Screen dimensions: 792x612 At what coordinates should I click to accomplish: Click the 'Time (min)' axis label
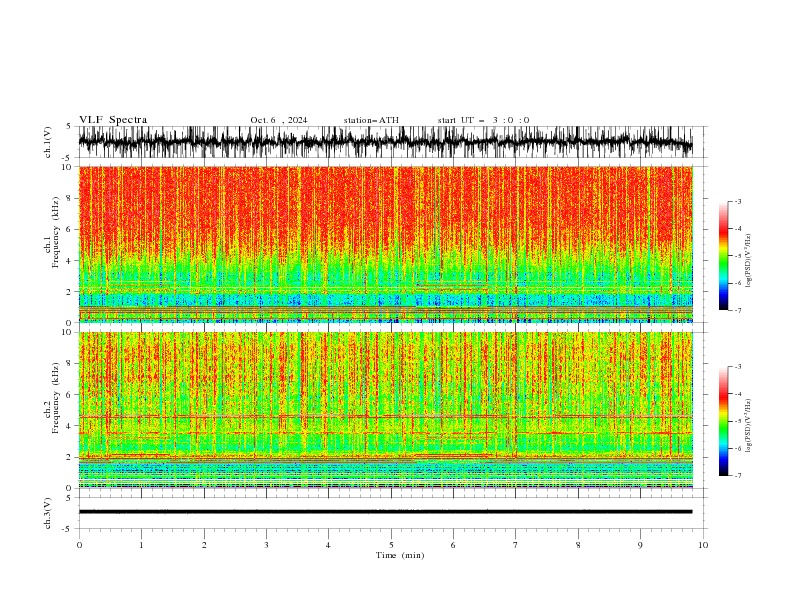point(400,555)
